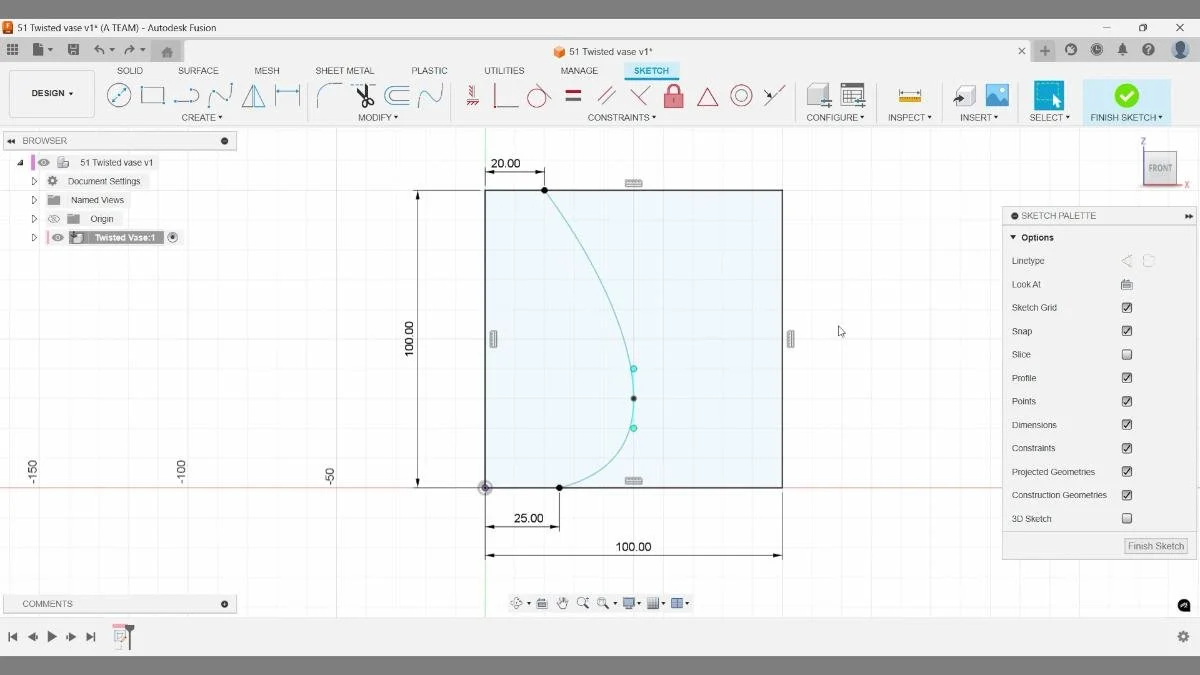Viewport: 1200px width, 675px height.
Task: Apply the Horizontal/Vertical constraint
Action: pos(472,96)
